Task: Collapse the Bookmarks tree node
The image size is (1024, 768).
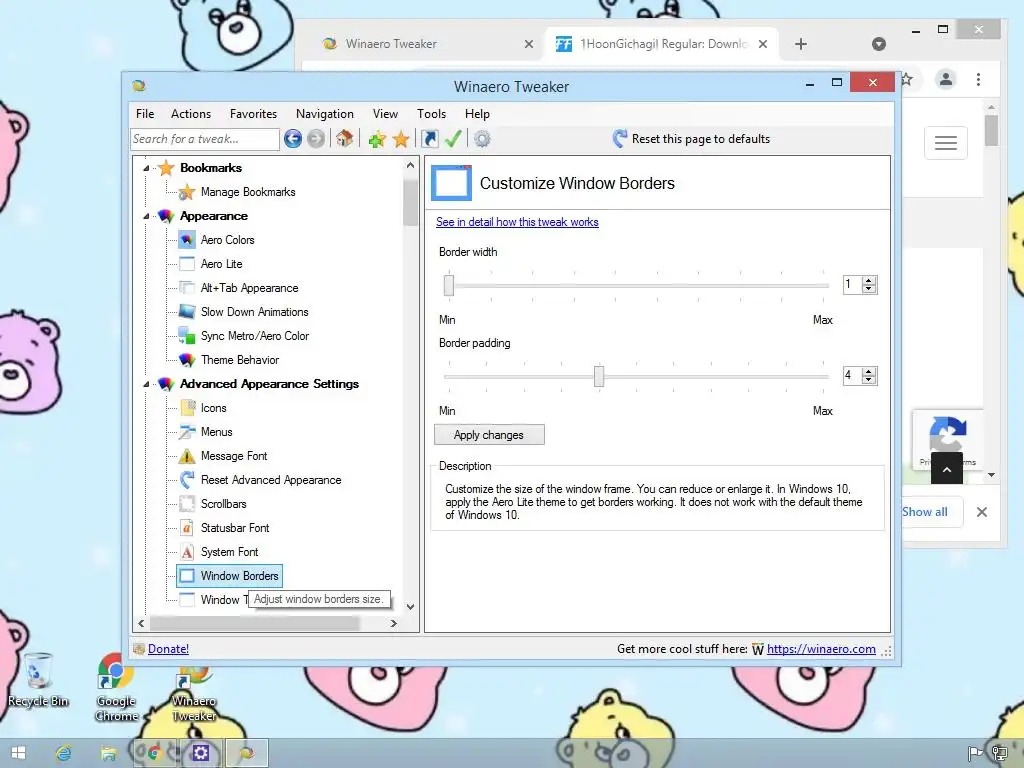Action: pyautogui.click(x=146, y=168)
